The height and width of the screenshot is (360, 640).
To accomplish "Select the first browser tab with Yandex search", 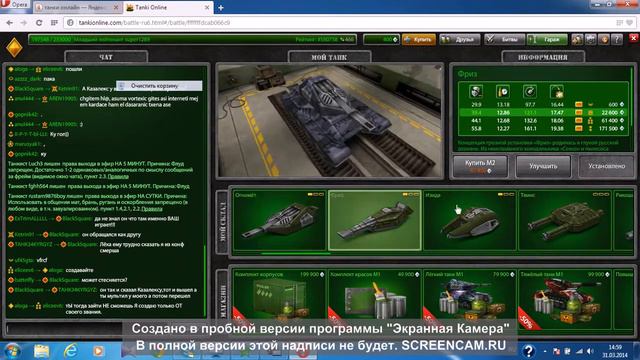I will pyautogui.click(x=77, y=7).
